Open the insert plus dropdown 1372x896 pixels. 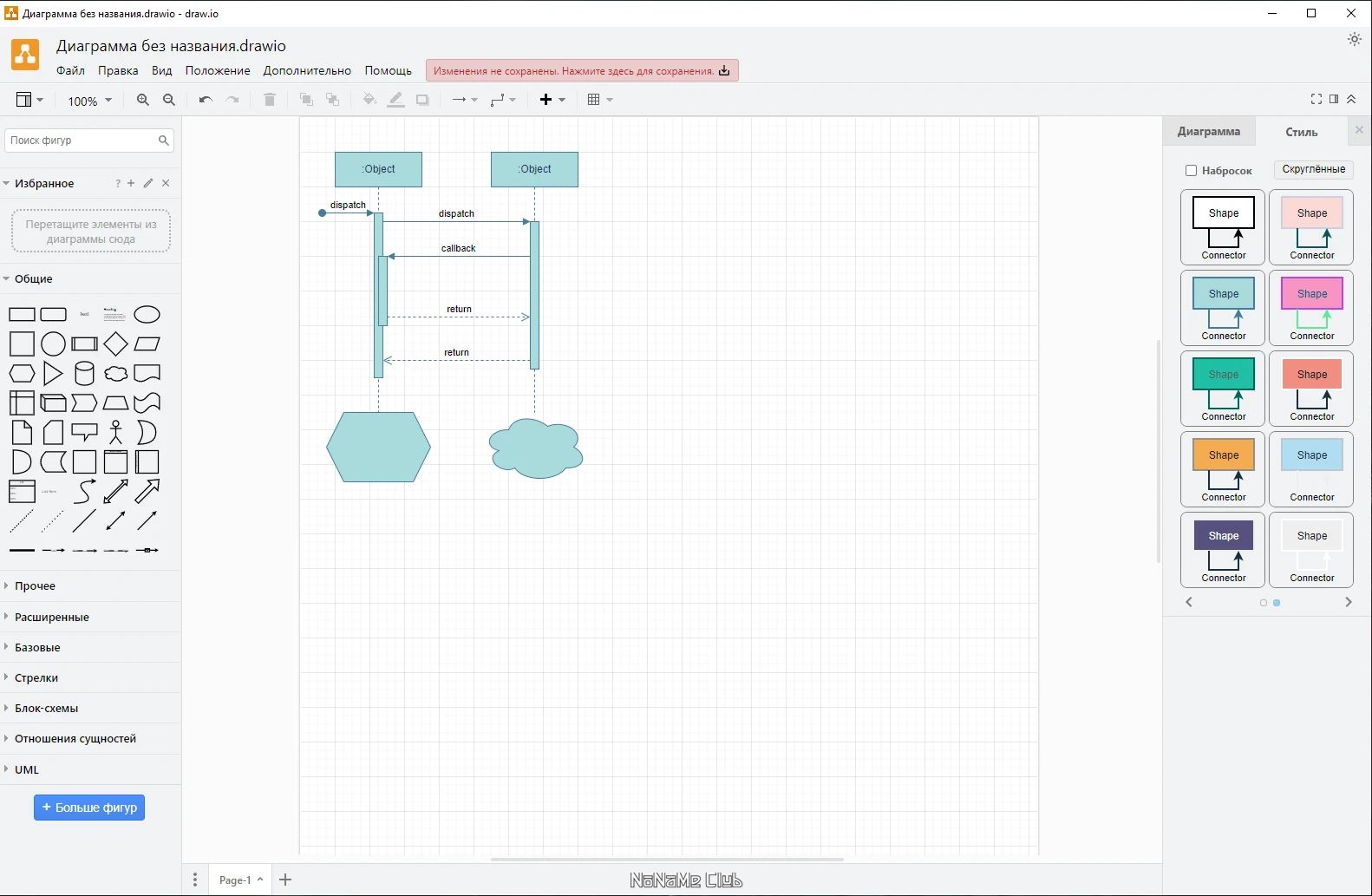552,100
